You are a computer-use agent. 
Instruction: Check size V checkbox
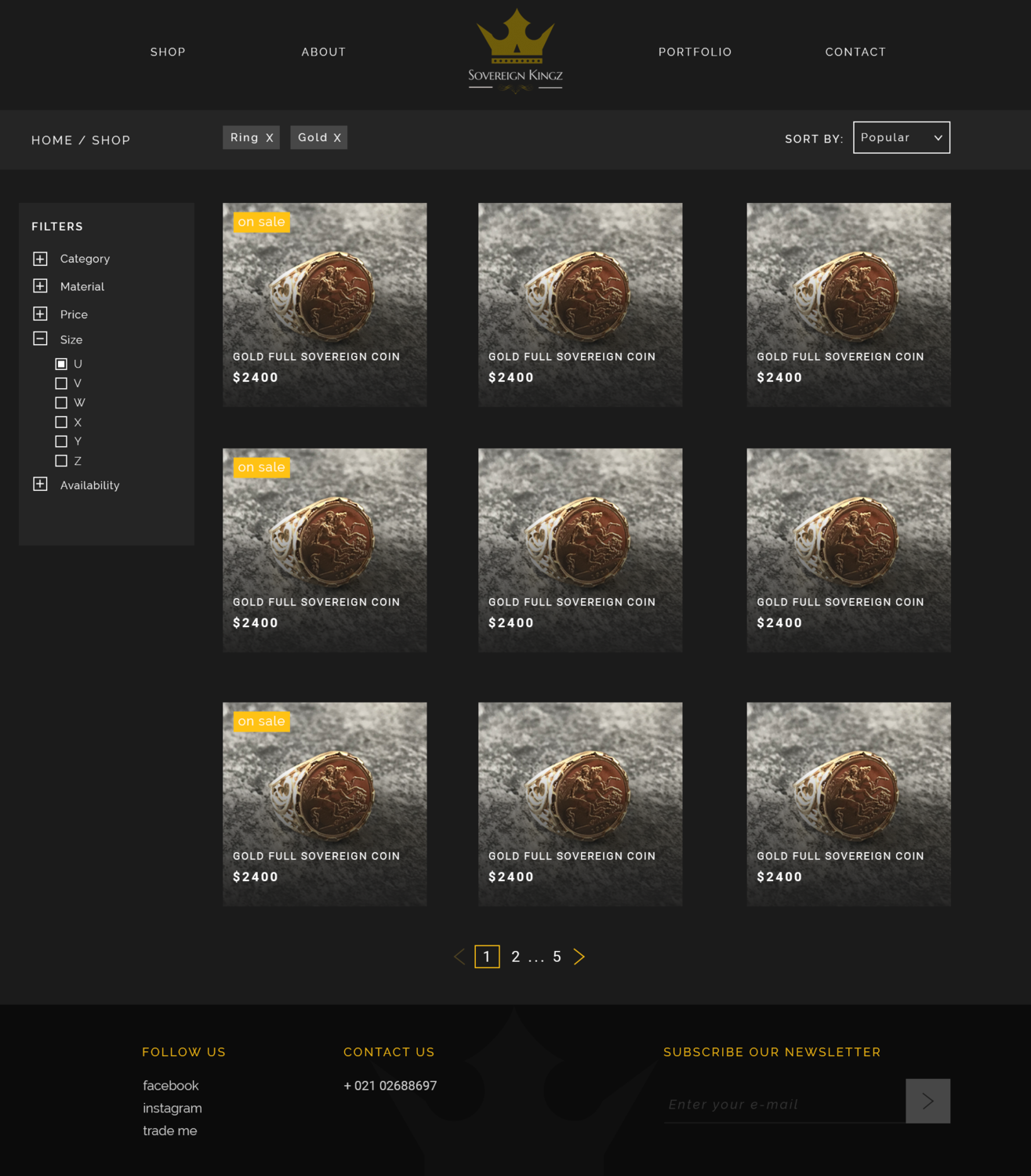coord(61,383)
